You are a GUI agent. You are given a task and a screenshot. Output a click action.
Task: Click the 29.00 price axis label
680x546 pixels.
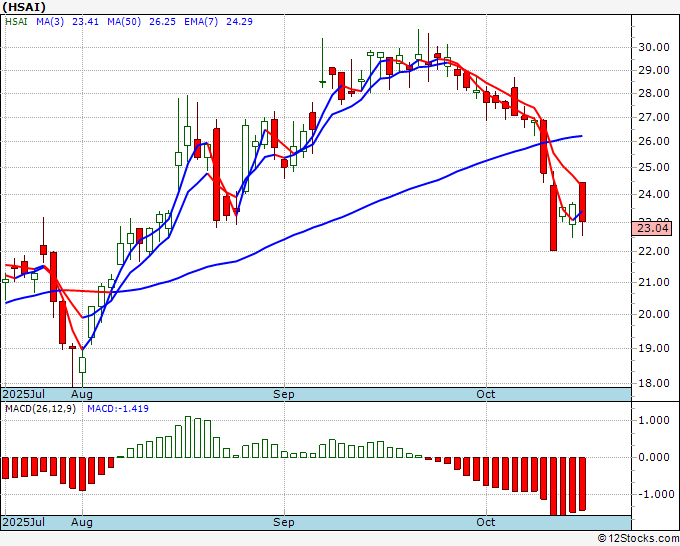coord(654,70)
